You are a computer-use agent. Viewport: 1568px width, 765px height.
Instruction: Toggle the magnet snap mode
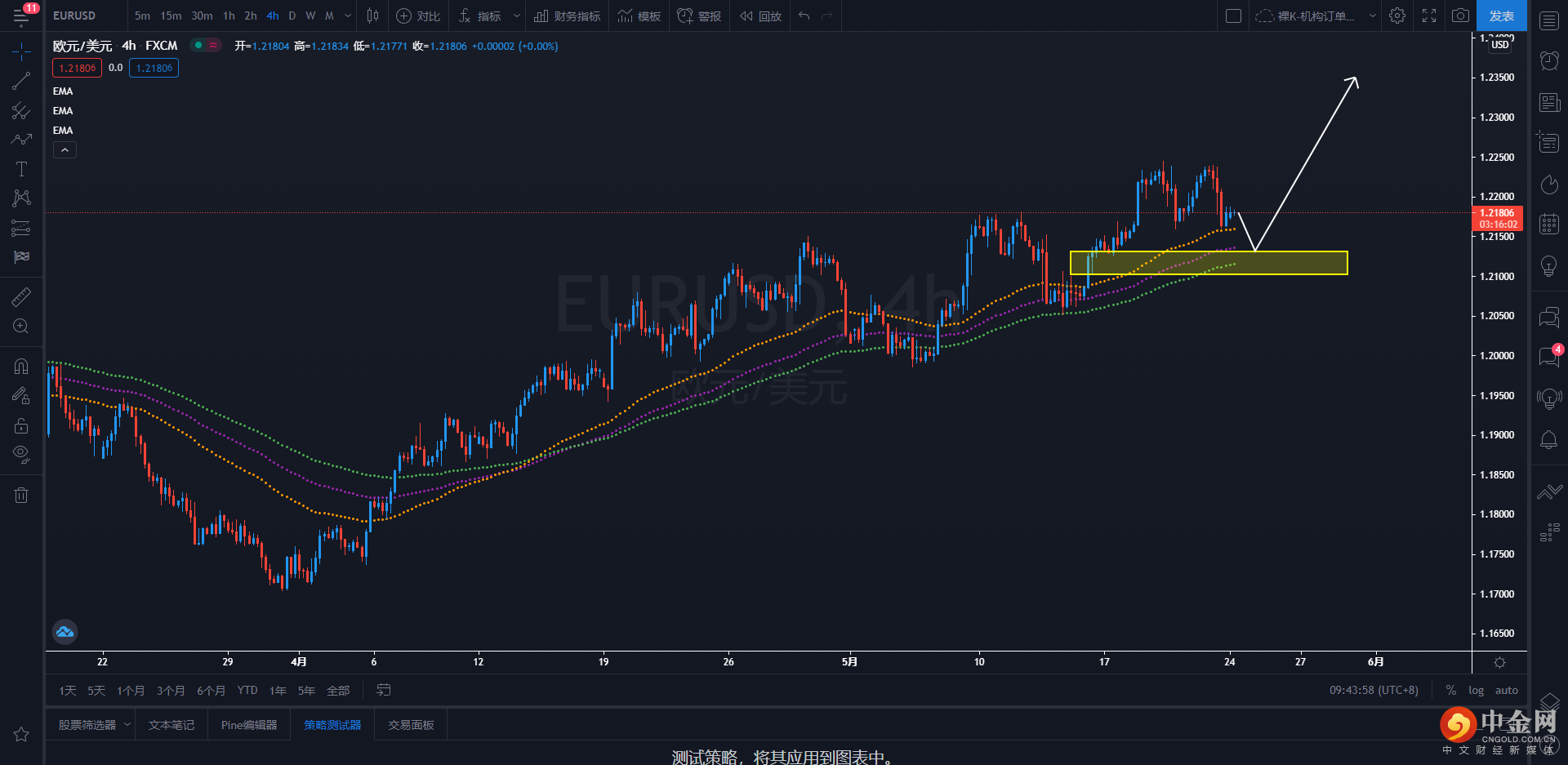[21, 366]
